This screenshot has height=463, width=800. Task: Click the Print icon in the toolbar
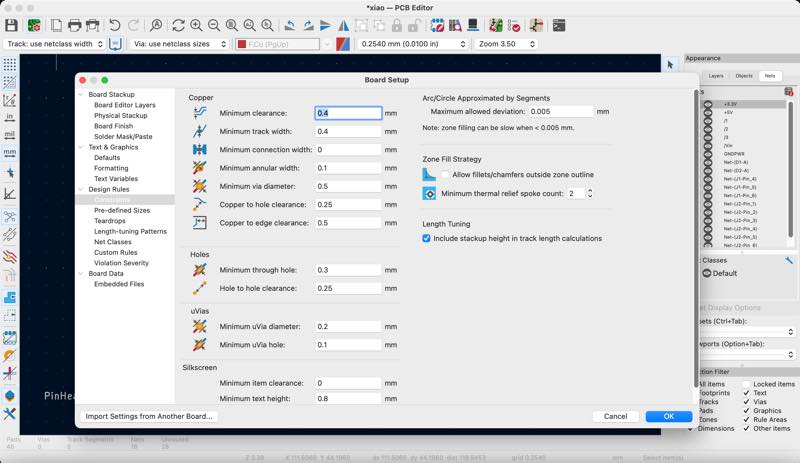click(x=74, y=25)
